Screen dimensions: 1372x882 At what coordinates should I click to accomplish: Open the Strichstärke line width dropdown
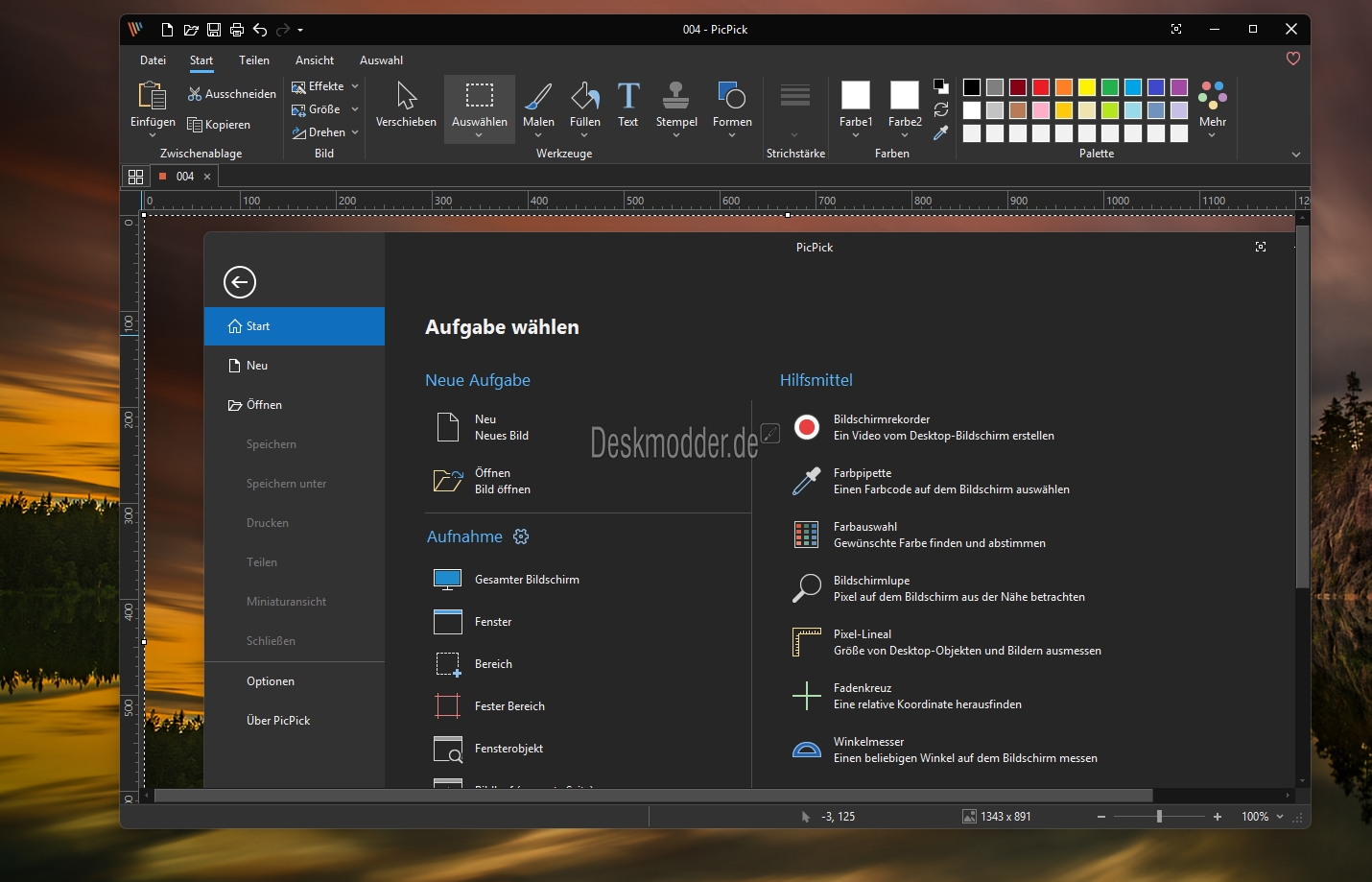(795, 110)
